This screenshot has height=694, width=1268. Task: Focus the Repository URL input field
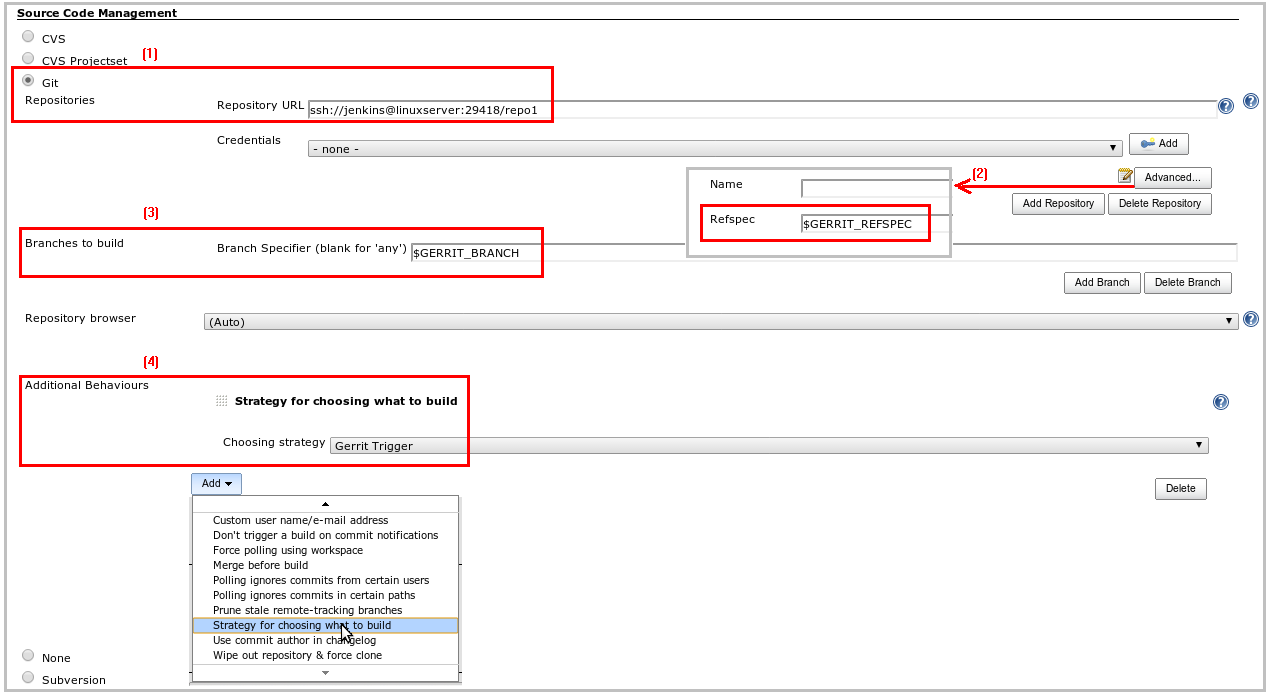pos(762,110)
